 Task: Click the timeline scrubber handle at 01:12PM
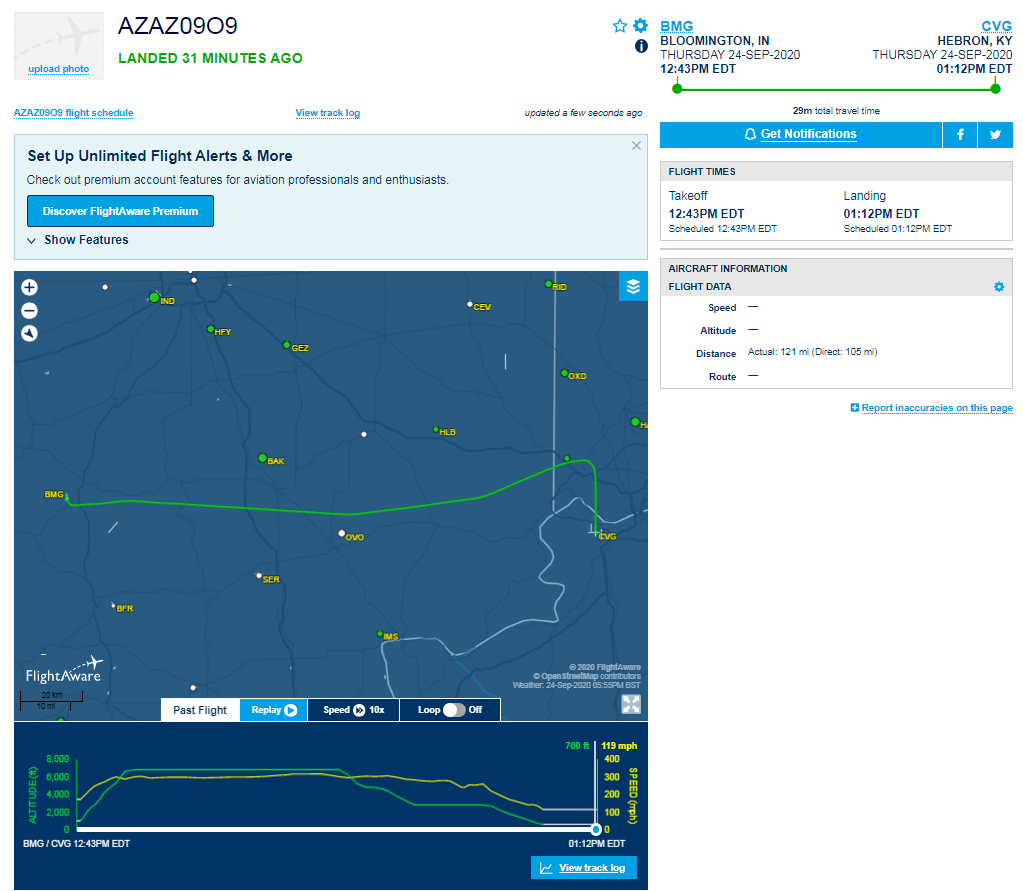click(596, 830)
